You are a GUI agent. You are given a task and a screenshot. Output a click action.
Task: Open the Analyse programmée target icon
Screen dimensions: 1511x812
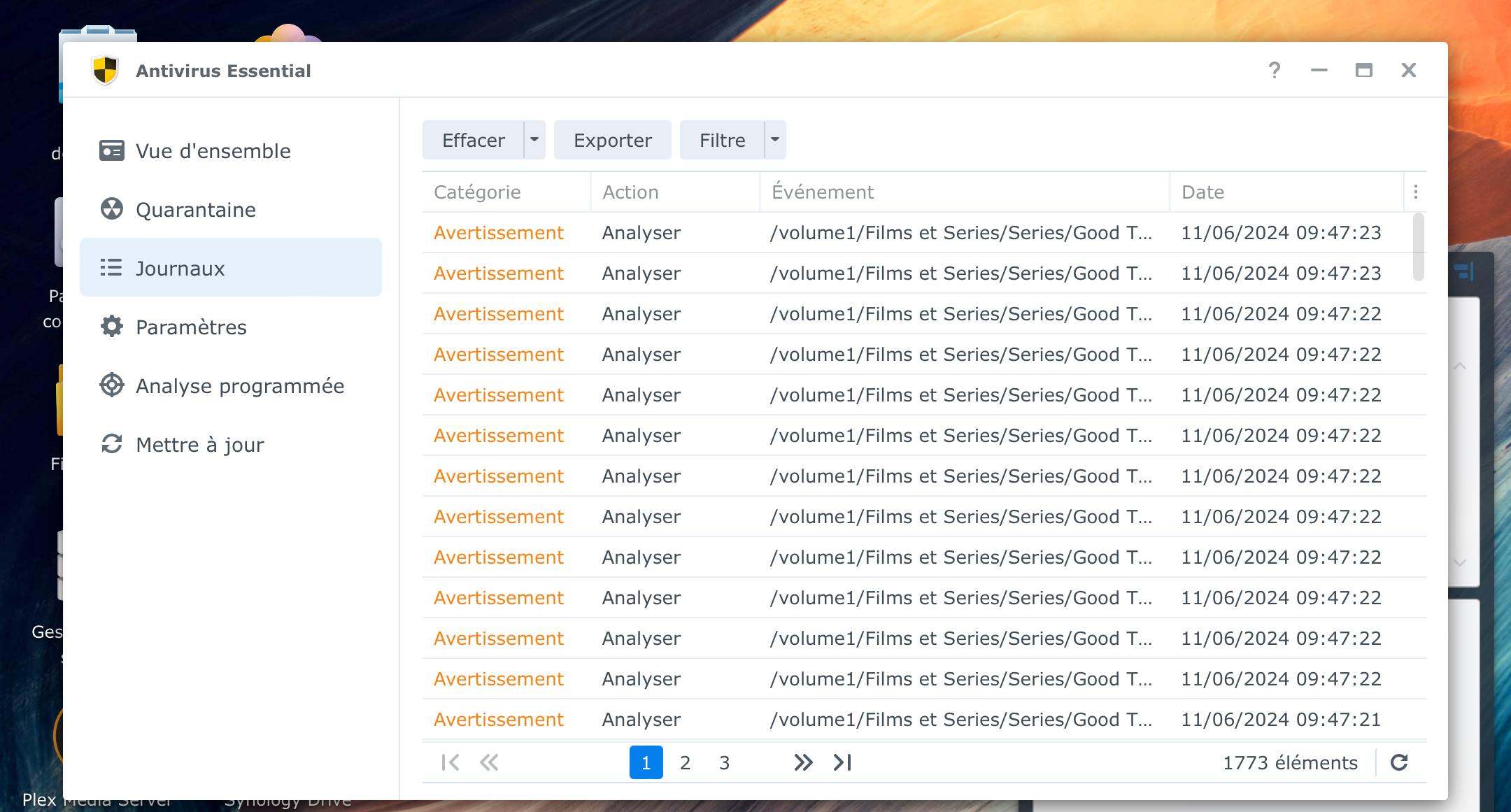click(112, 385)
